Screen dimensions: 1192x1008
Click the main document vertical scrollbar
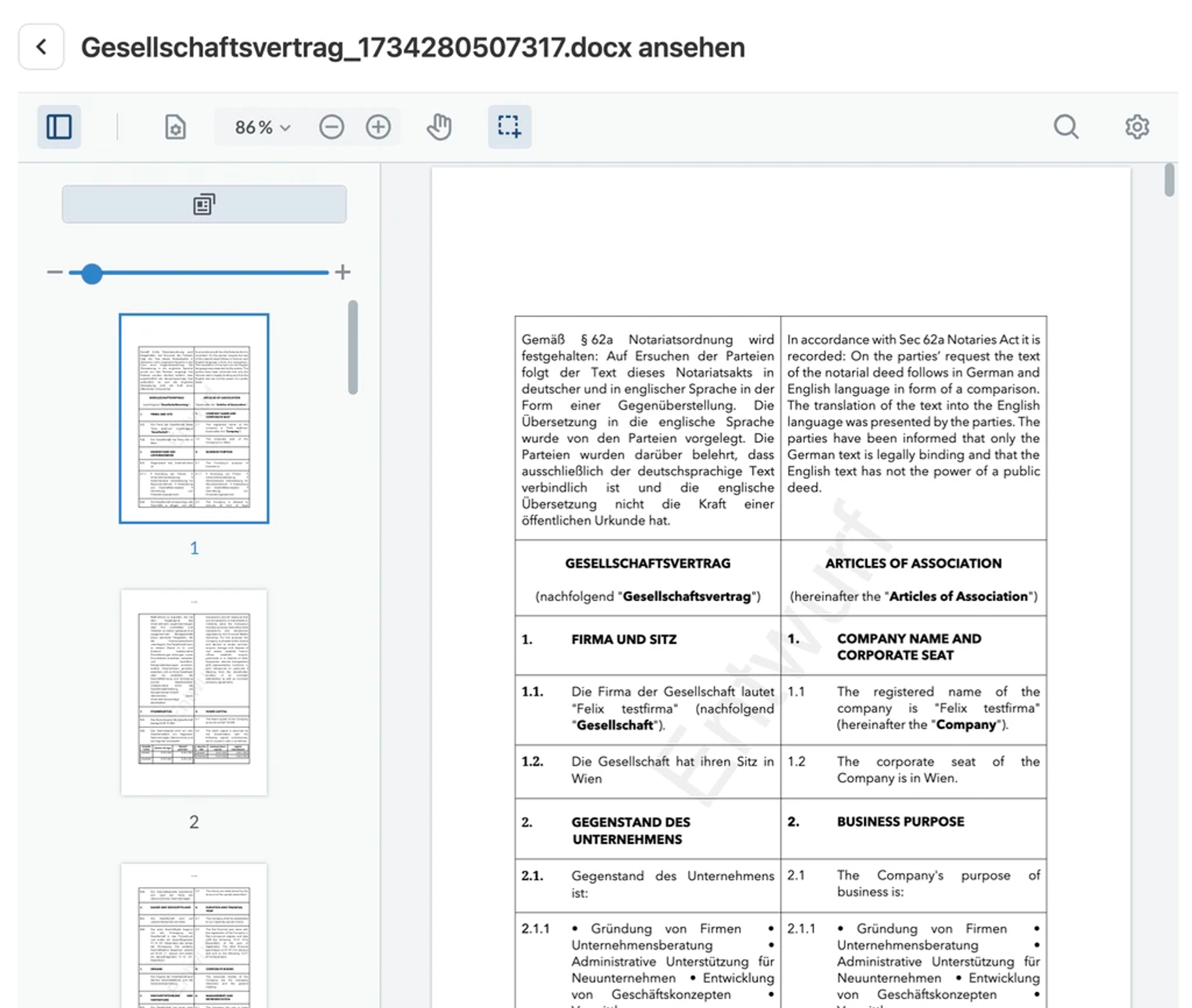(1169, 180)
